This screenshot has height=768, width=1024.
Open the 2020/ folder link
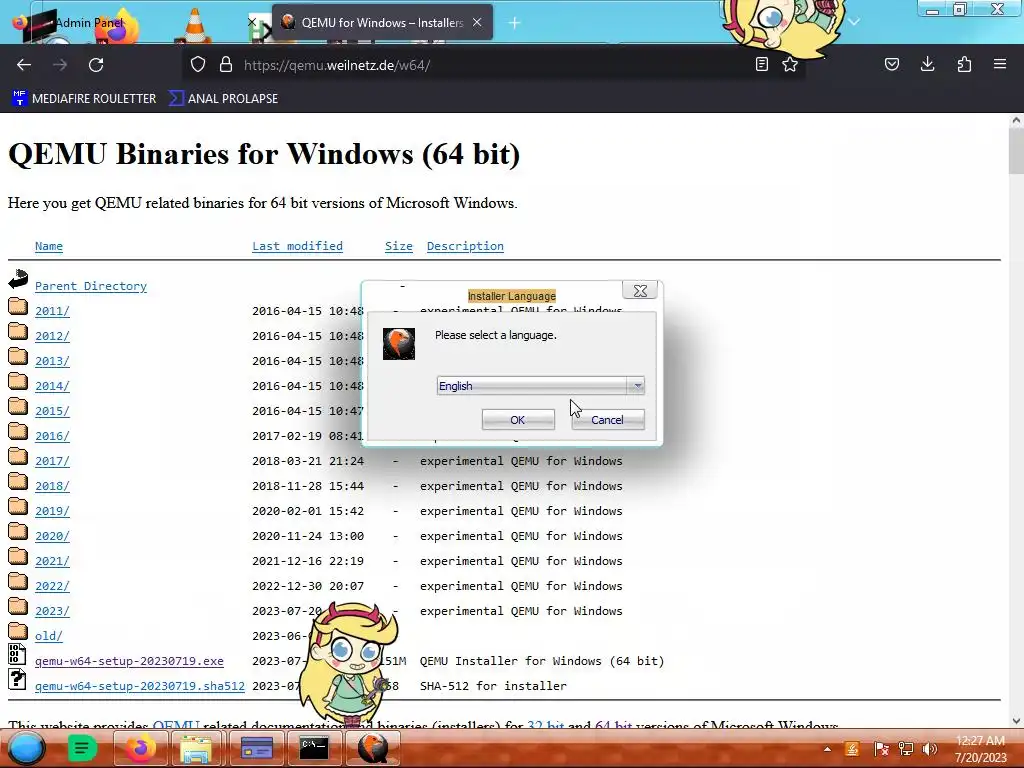[52, 536]
